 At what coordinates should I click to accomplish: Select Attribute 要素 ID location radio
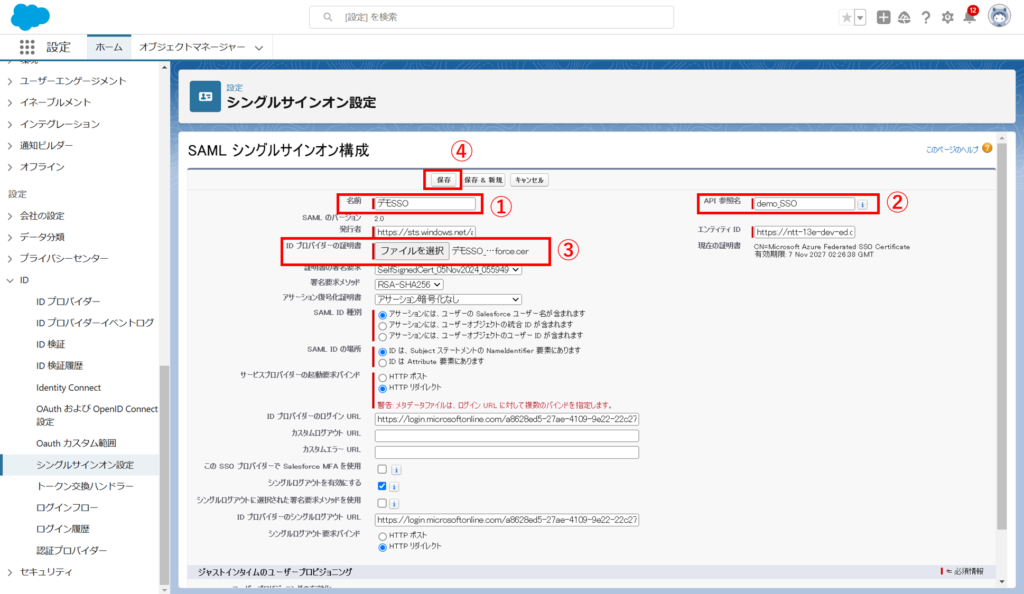[x=383, y=362]
